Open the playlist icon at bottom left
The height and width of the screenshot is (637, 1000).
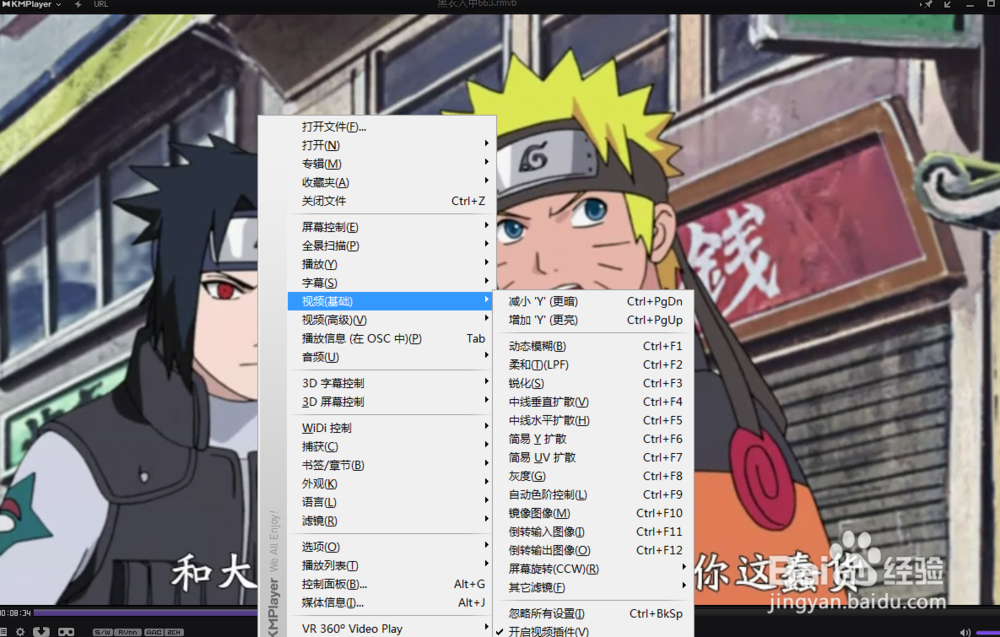click(x=3, y=631)
